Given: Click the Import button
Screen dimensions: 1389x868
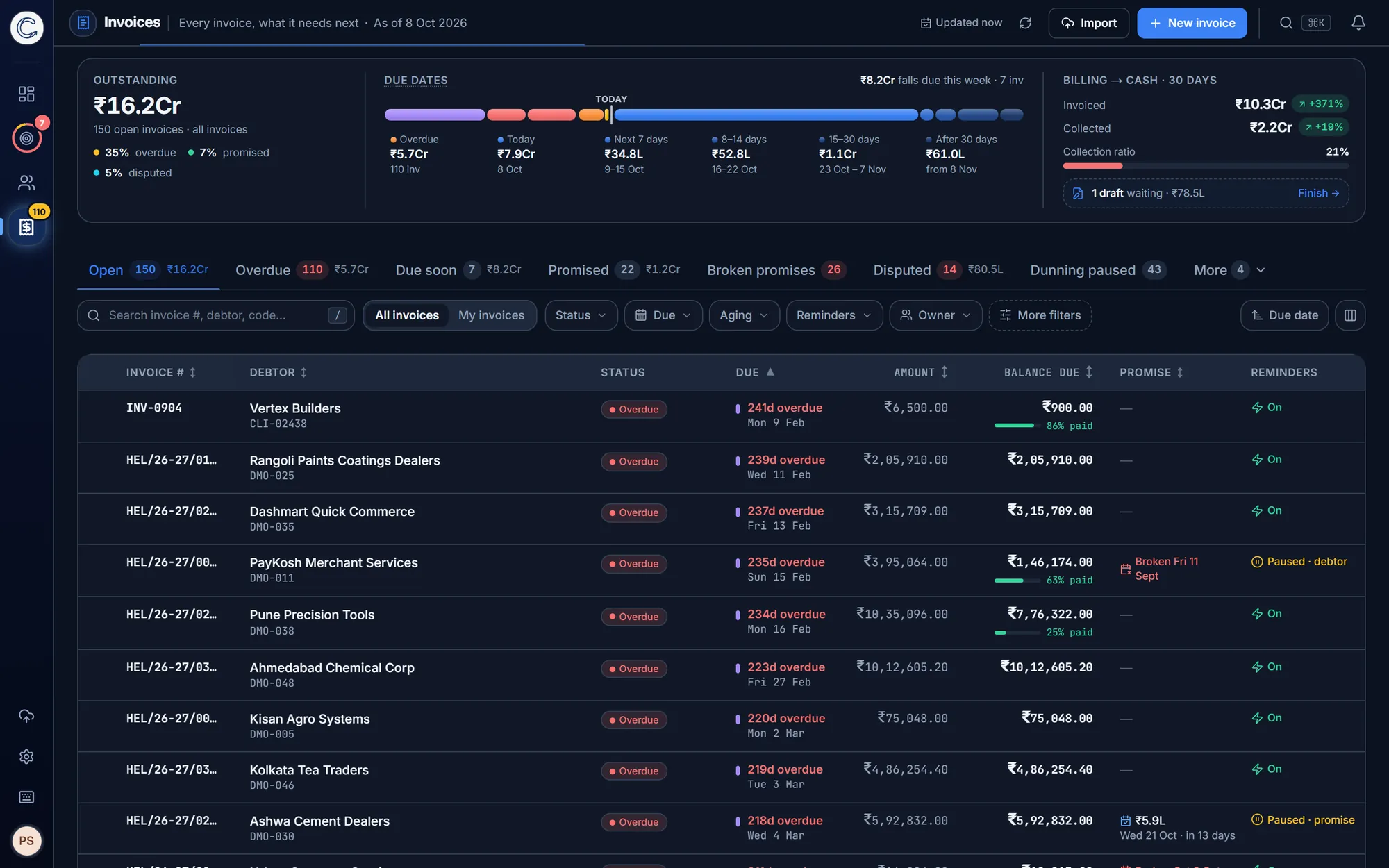Looking at the screenshot, I should [x=1088, y=23].
